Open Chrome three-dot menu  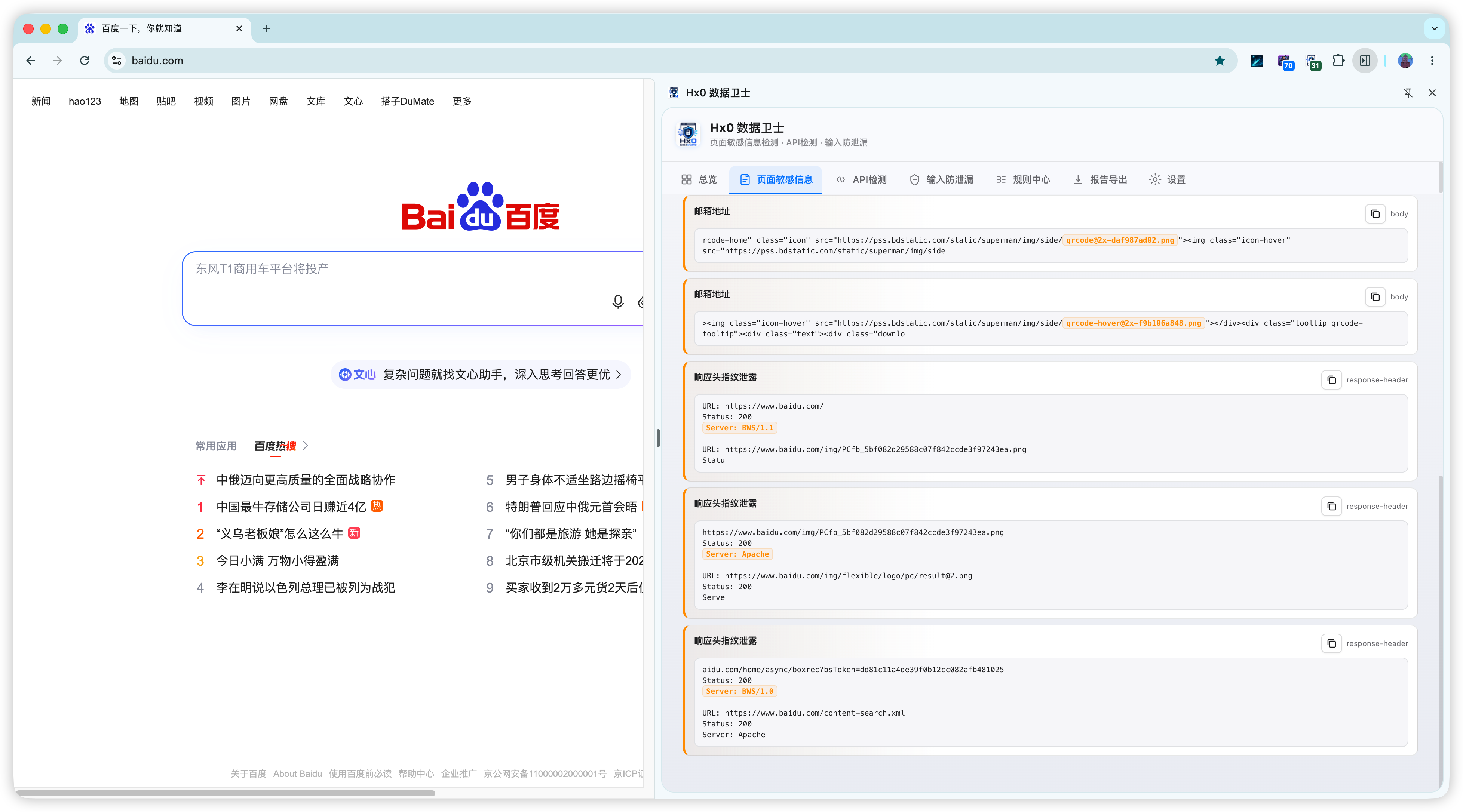coord(1432,61)
